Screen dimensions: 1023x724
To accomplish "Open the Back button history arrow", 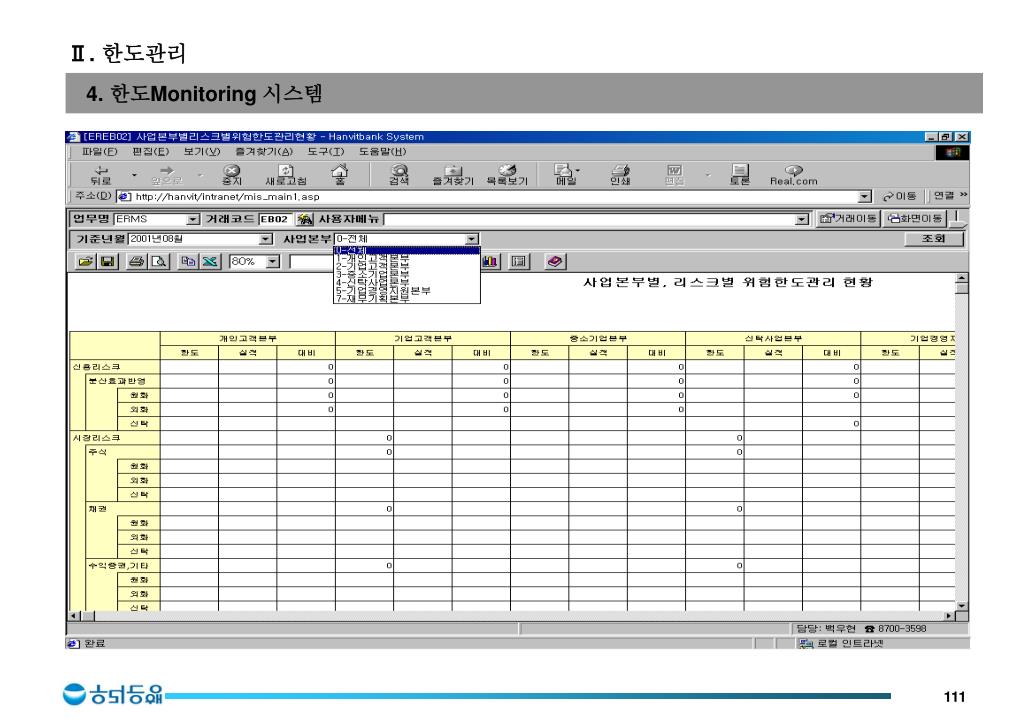I will point(134,175).
